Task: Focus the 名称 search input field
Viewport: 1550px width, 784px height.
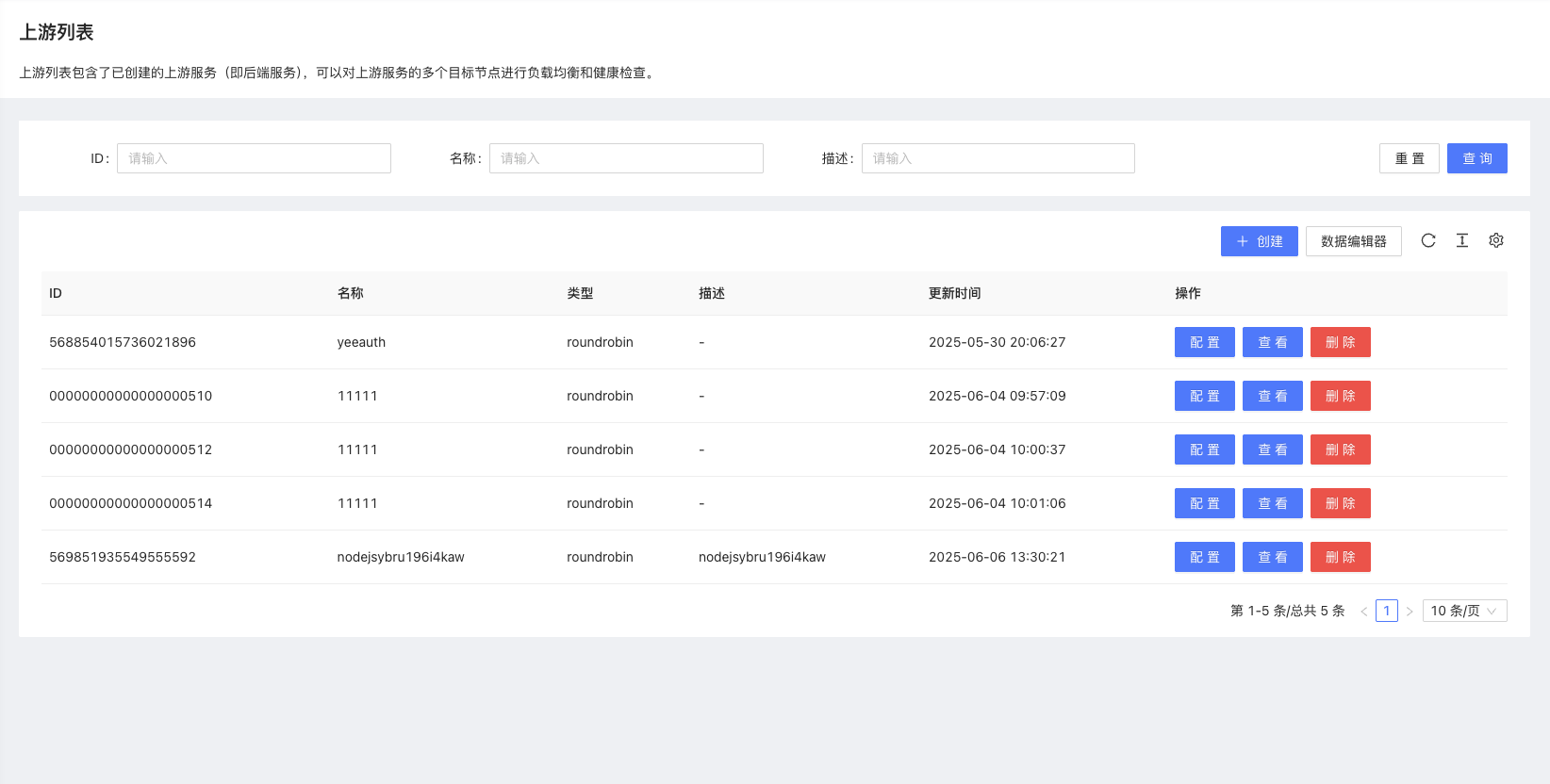Action: [x=626, y=158]
